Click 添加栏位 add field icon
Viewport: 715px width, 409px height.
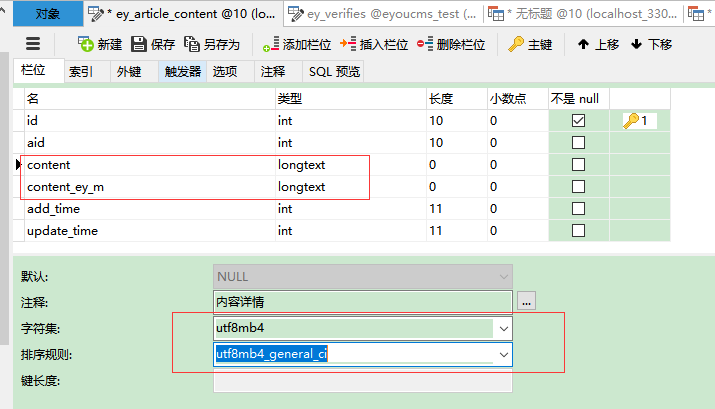[270, 45]
